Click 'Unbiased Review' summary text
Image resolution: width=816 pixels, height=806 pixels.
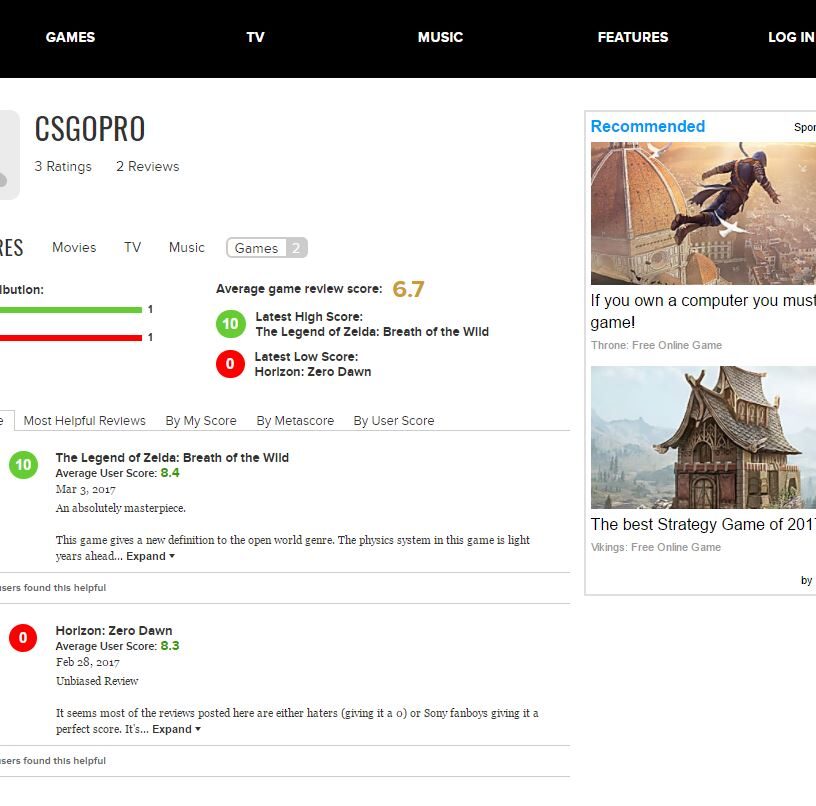tap(97, 681)
